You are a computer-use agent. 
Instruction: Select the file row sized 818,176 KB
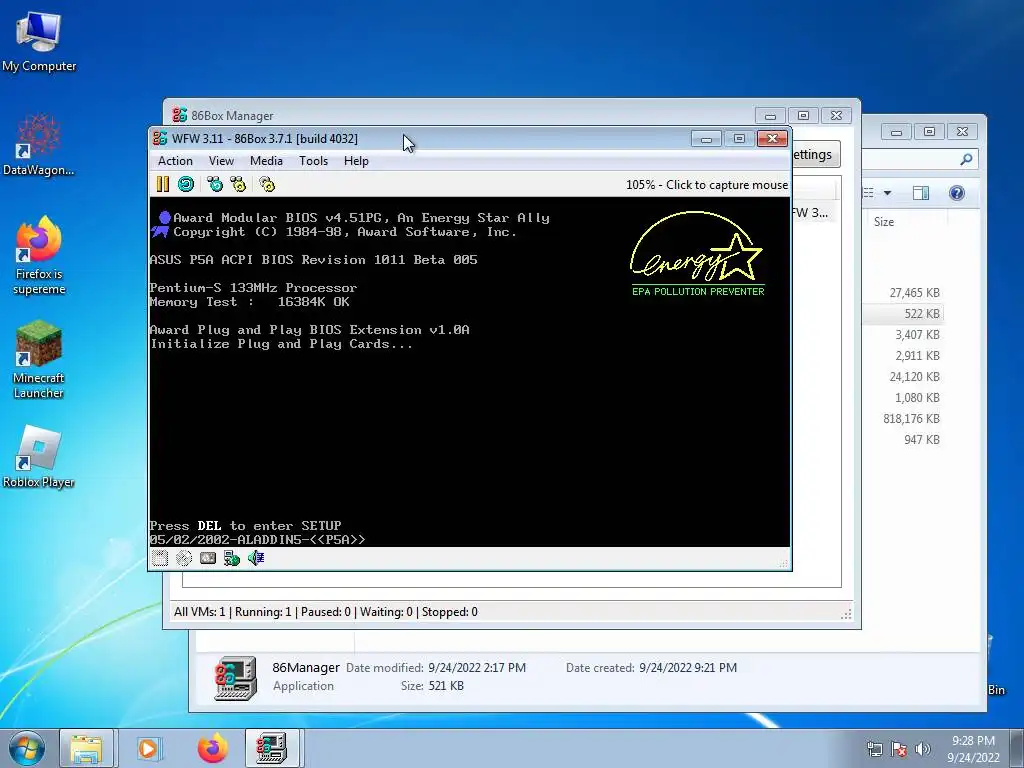click(x=911, y=419)
